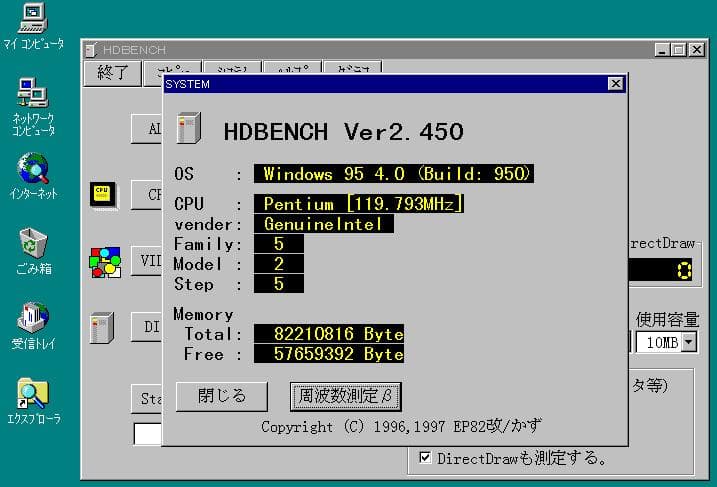Open the 10MB capacity dropdown arrow

pyautogui.click(x=689, y=342)
